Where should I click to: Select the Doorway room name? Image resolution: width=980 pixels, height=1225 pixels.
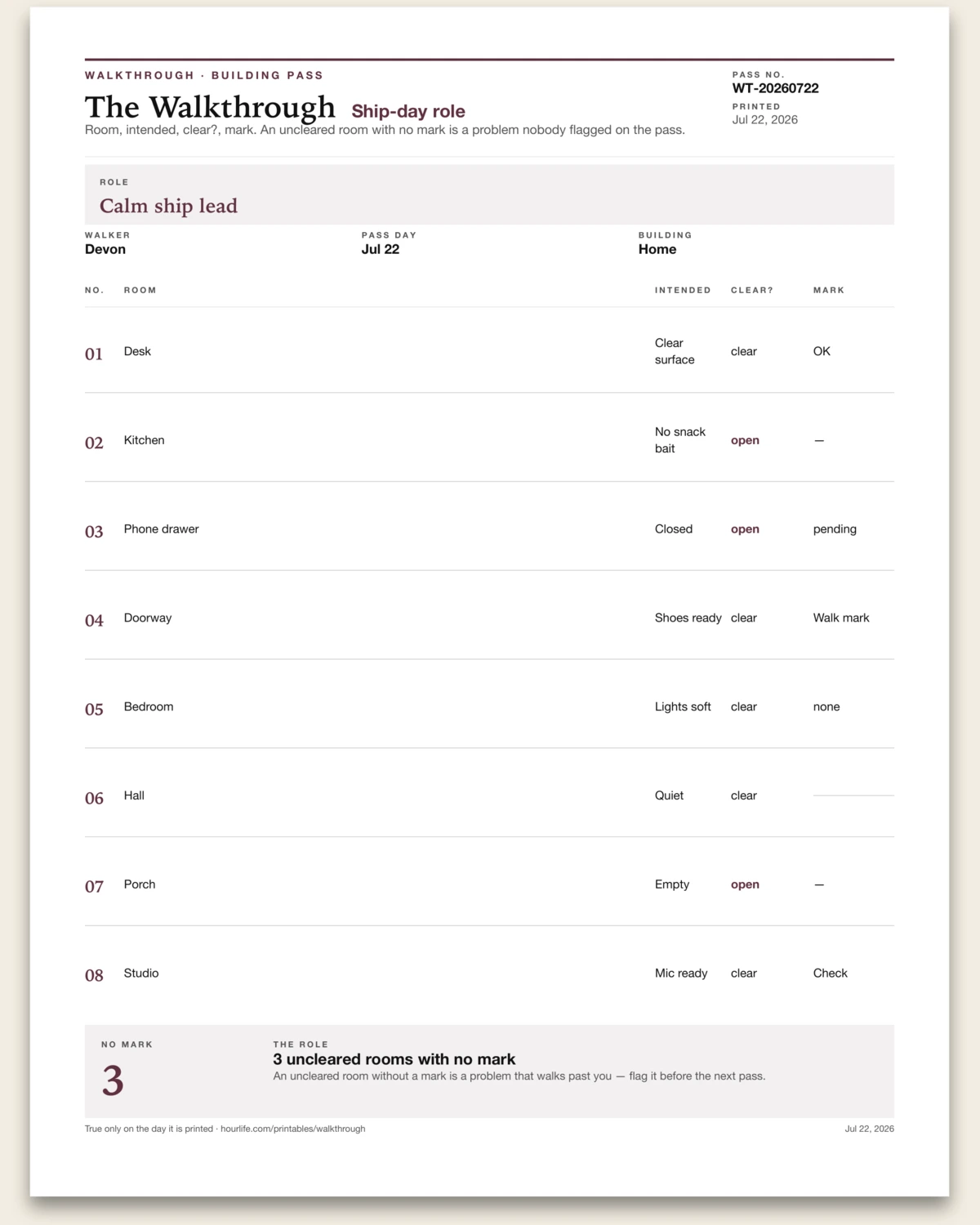148,618
